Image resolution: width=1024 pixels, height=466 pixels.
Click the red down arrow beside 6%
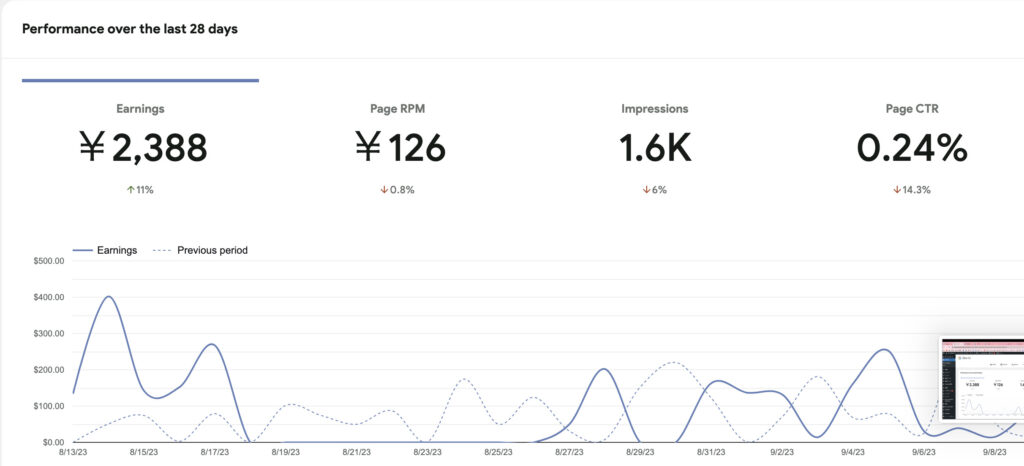[646, 190]
